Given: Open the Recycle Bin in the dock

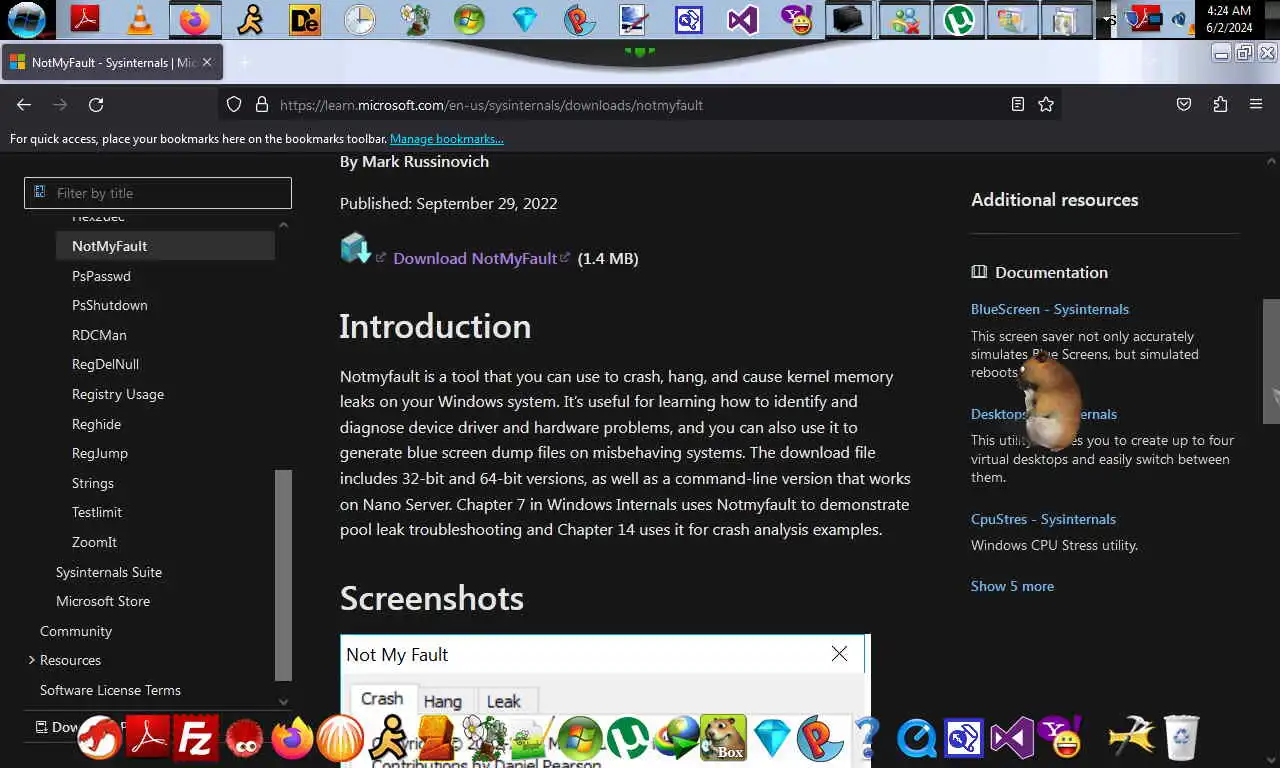Looking at the screenshot, I should pyautogui.click(x=1181, y=738).
